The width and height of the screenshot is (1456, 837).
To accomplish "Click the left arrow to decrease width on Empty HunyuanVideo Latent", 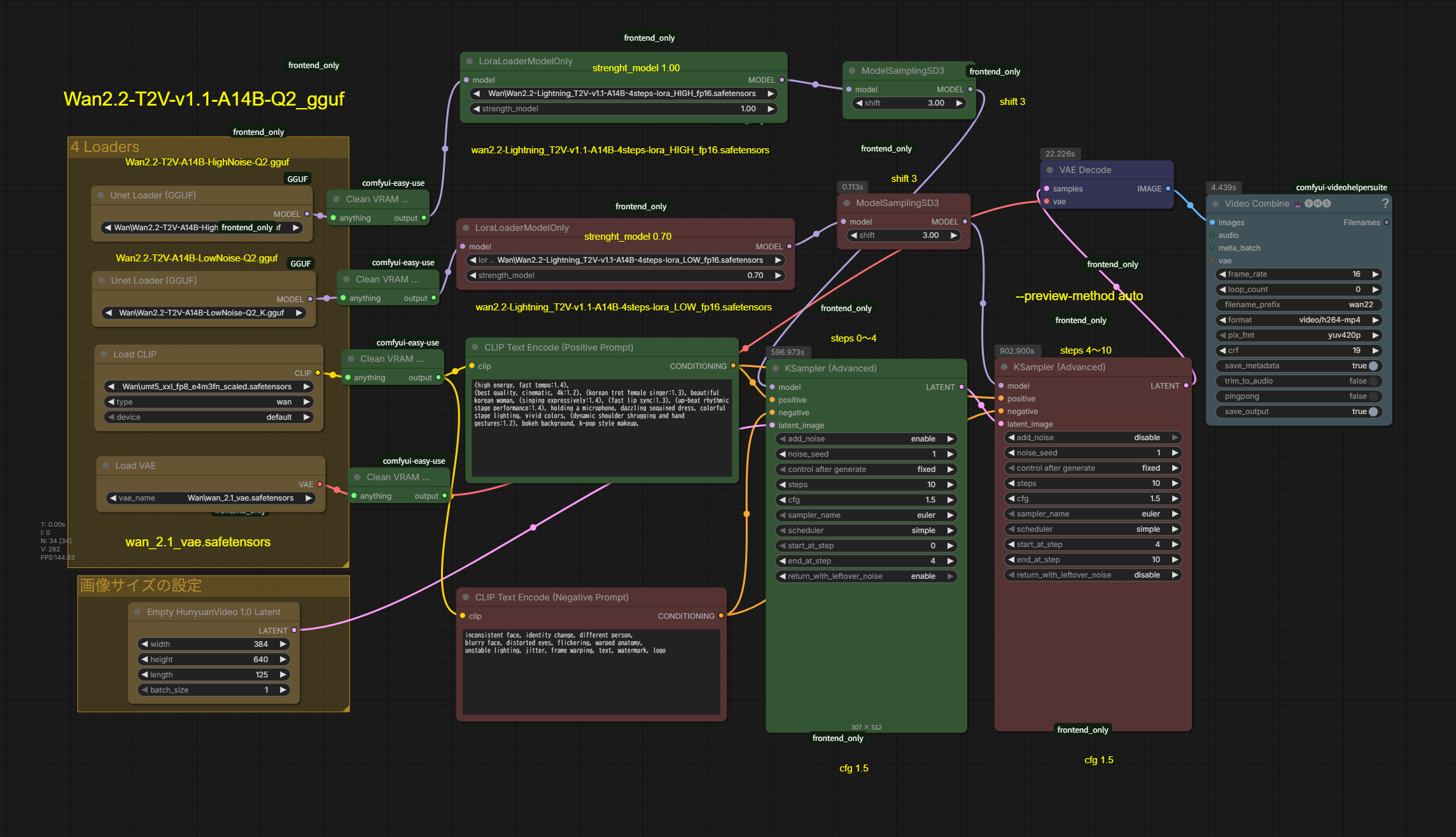I will point(144,644).
